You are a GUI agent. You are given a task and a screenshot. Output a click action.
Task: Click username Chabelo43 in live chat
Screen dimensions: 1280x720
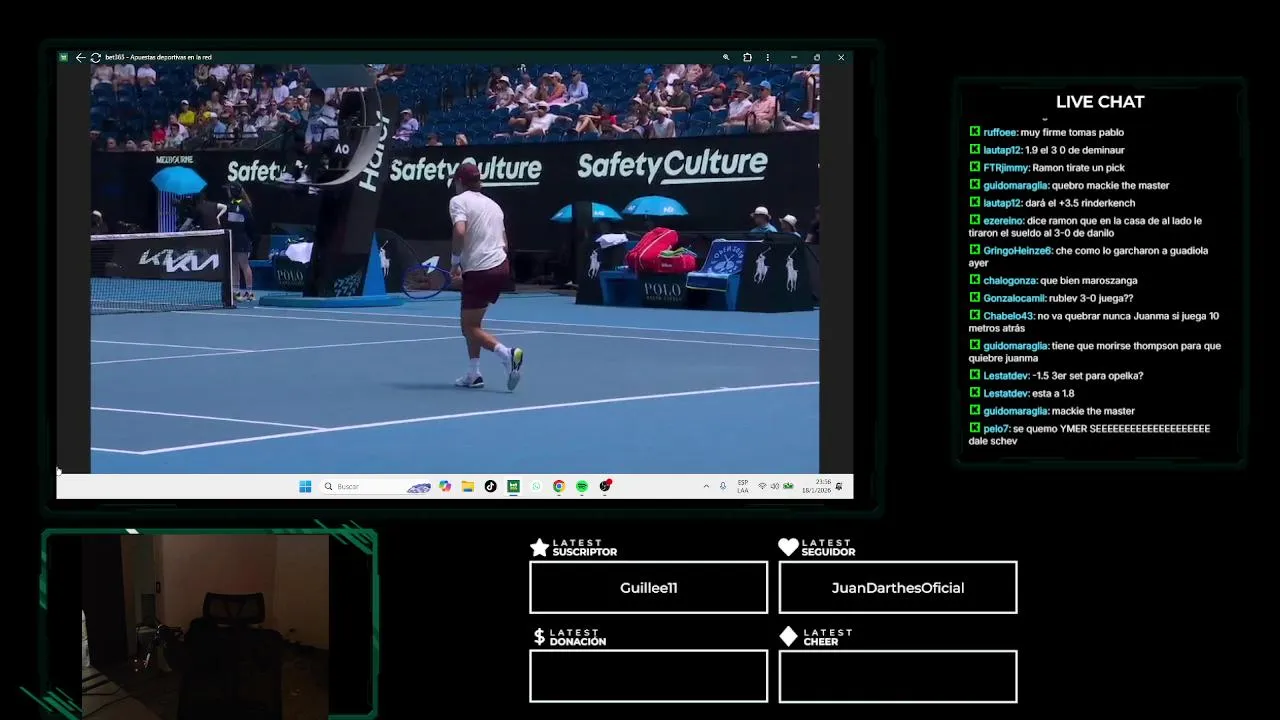(x=1008, y=316)
